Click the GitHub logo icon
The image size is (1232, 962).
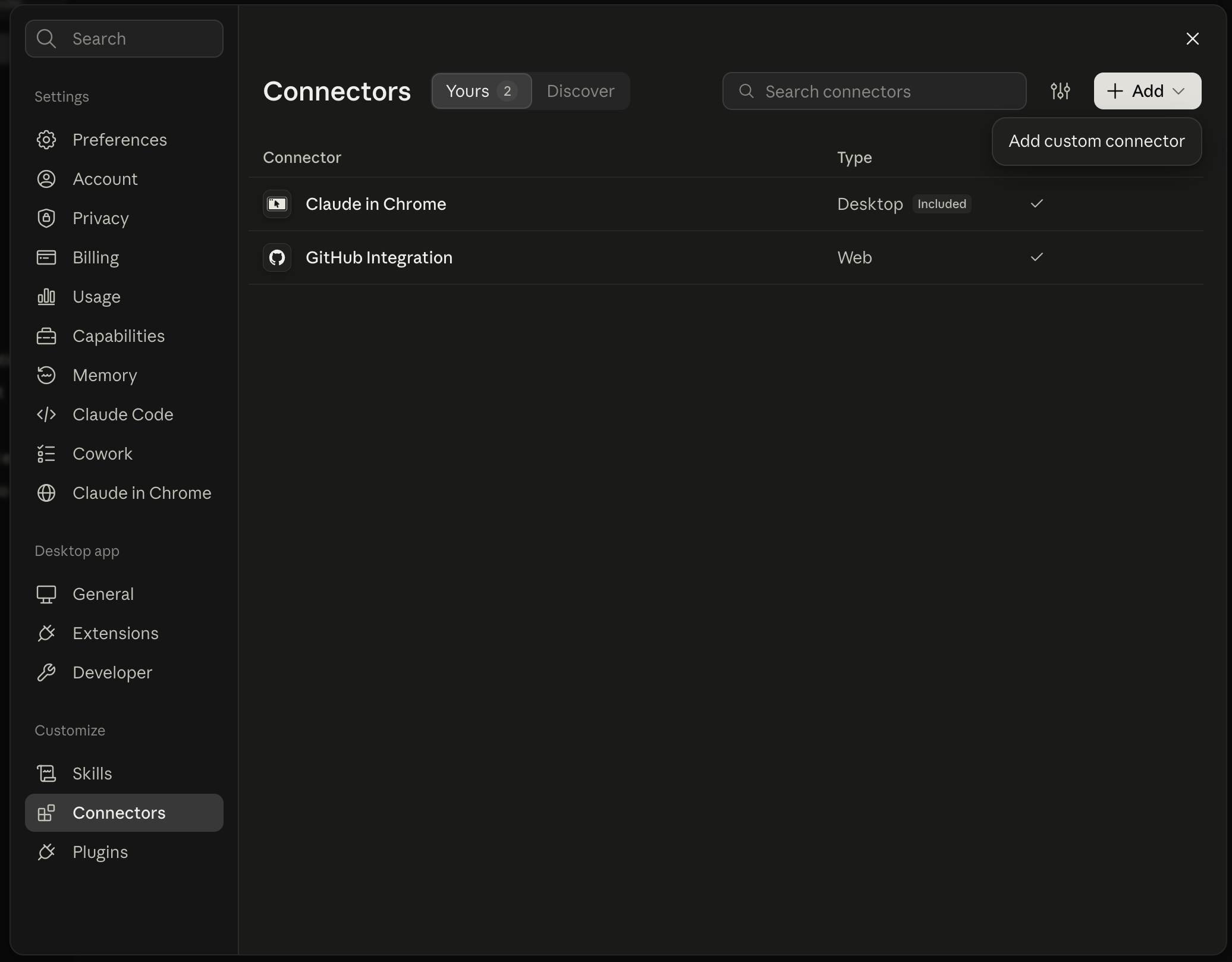pos(277,257)
